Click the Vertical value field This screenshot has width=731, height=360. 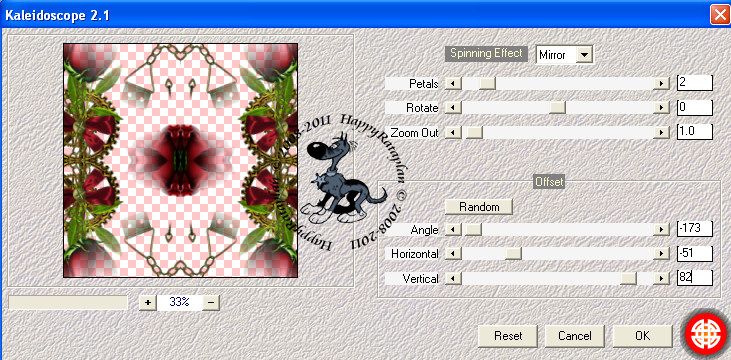point(695,278)
